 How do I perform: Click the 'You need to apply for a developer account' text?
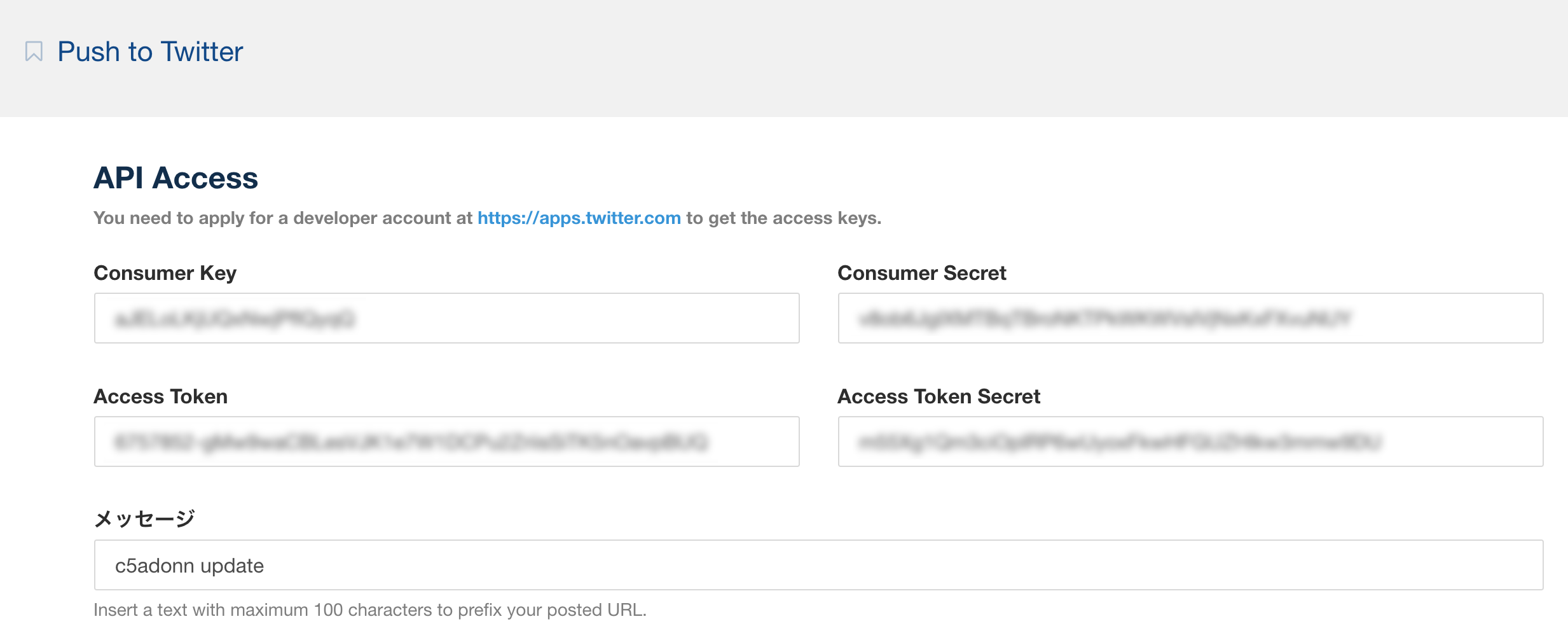[283, 218]
